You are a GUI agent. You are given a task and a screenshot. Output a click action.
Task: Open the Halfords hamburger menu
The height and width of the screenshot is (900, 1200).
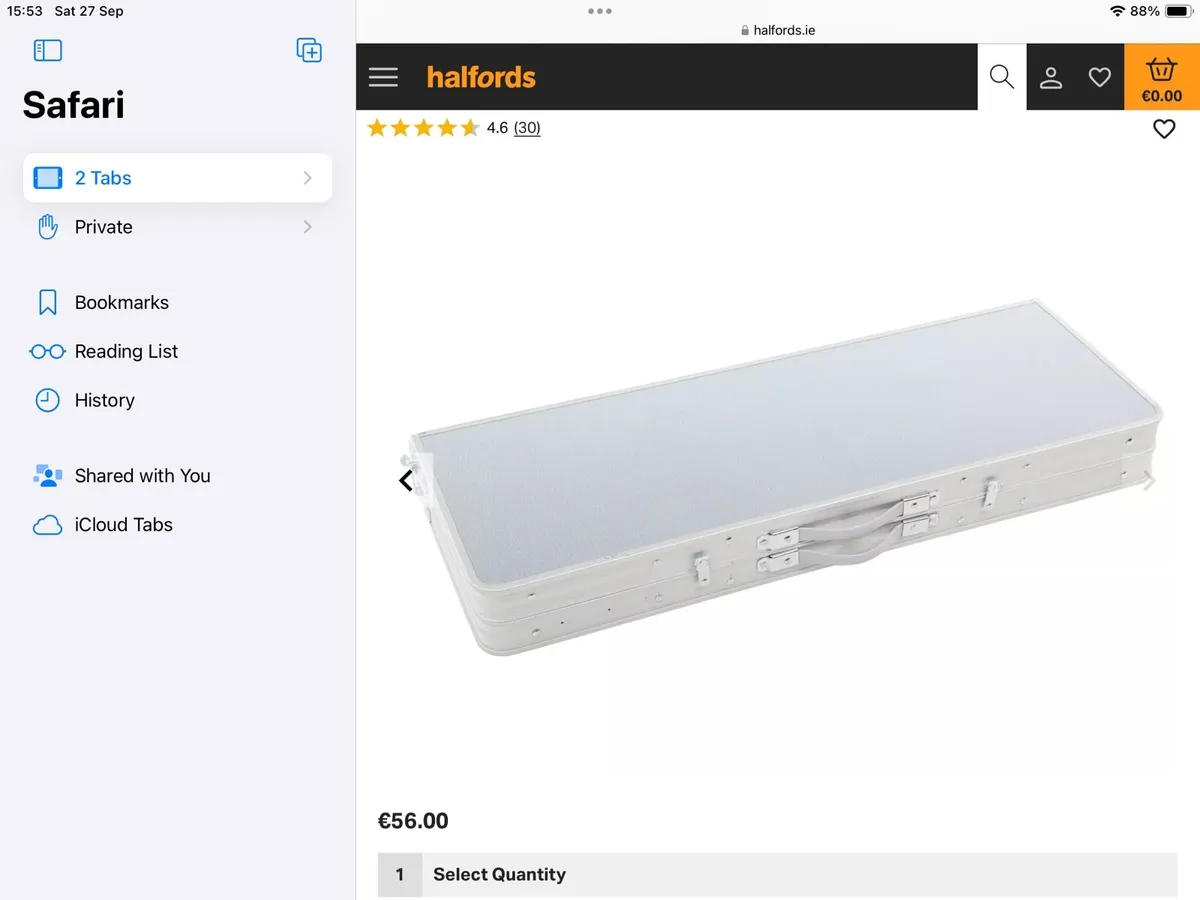[x=383, y=78]
